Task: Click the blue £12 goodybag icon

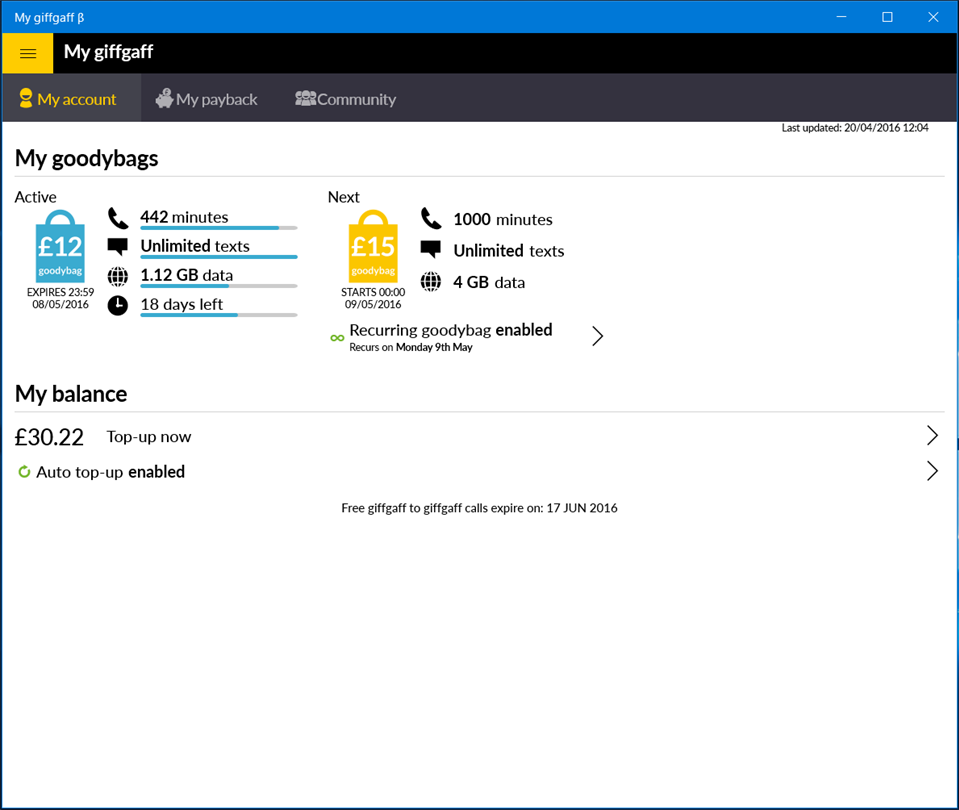Action: [60, 247]
